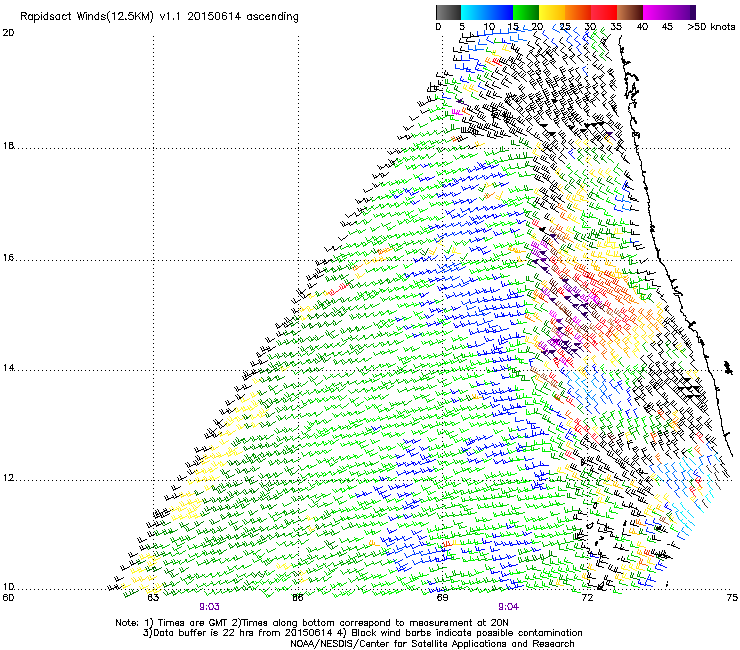Viewport: 740px width, 650px height.
Task: Click the gray 0-5 knot legend swatch
Action: point(448,12)
